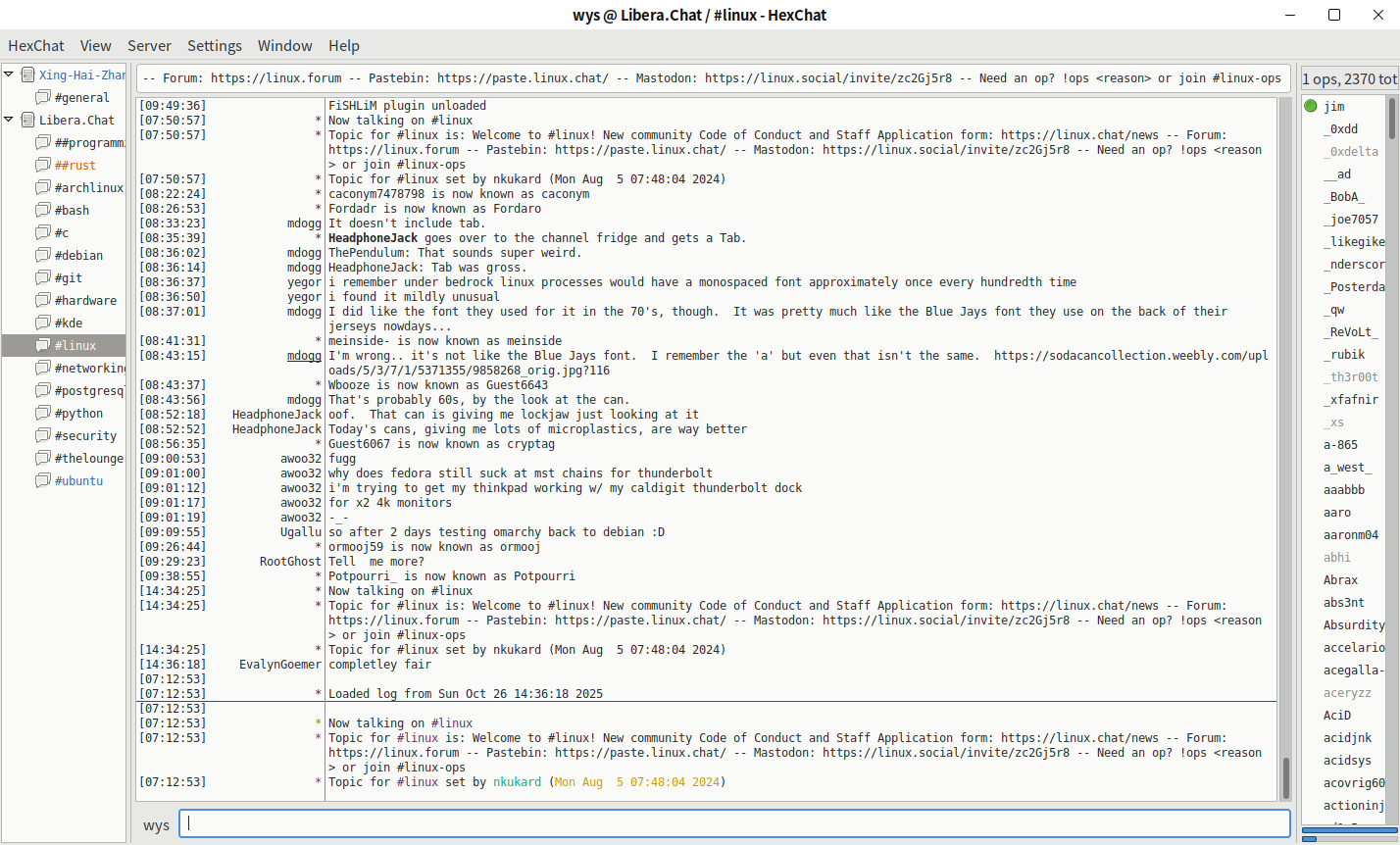Open the Server menu
This screenshot has height=845, width=1400.
pyautogui.click(x=149, y=45)
